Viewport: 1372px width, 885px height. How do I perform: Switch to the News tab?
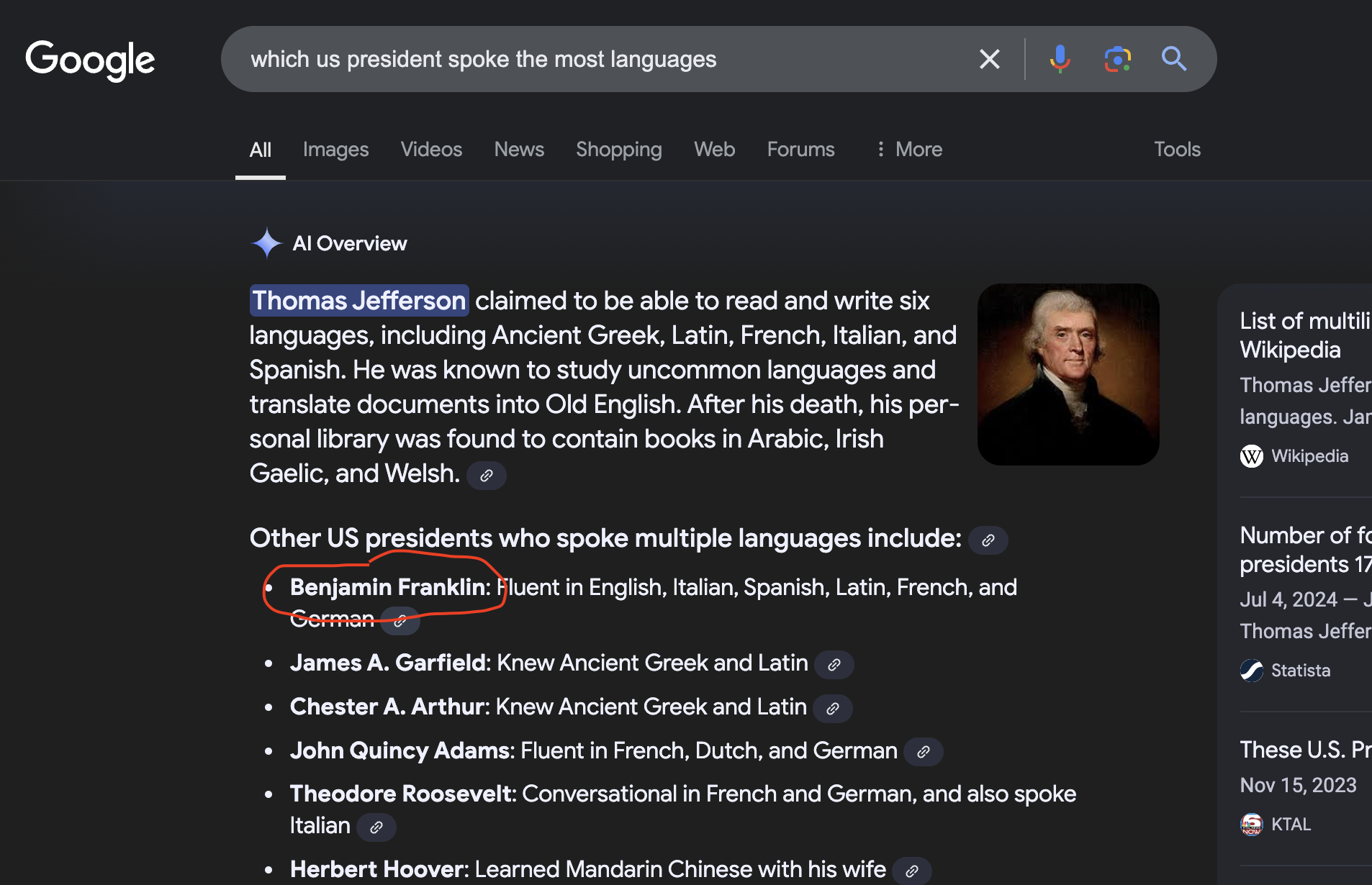coord(519,149)
